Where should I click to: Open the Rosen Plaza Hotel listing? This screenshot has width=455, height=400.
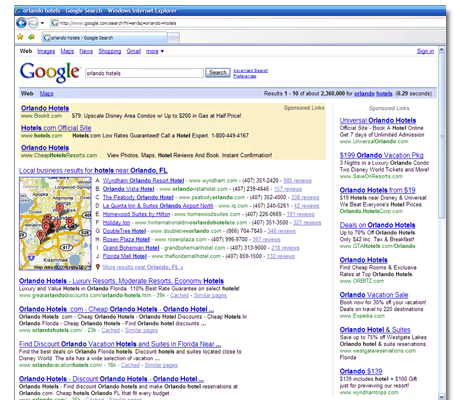126,239
